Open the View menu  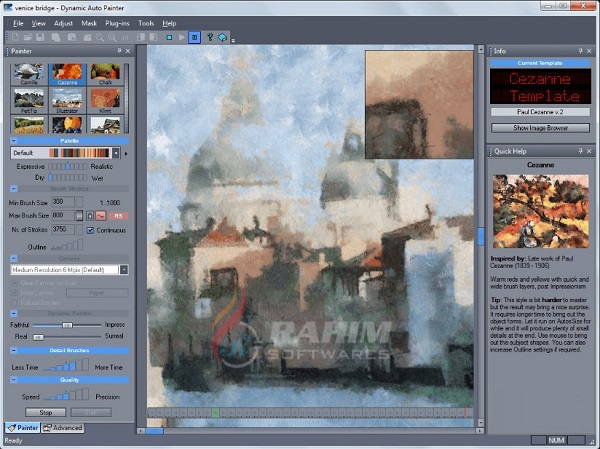coord(39,23)
